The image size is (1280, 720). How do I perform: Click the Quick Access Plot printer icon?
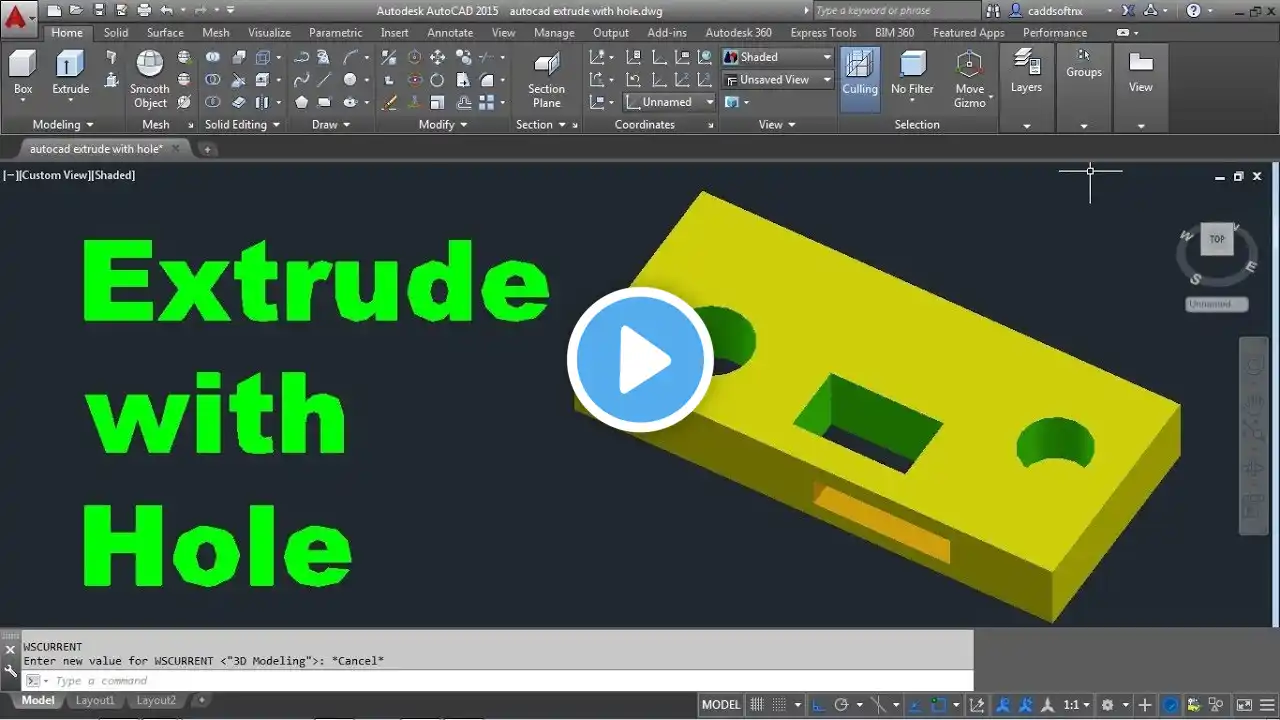pos(144,10)
